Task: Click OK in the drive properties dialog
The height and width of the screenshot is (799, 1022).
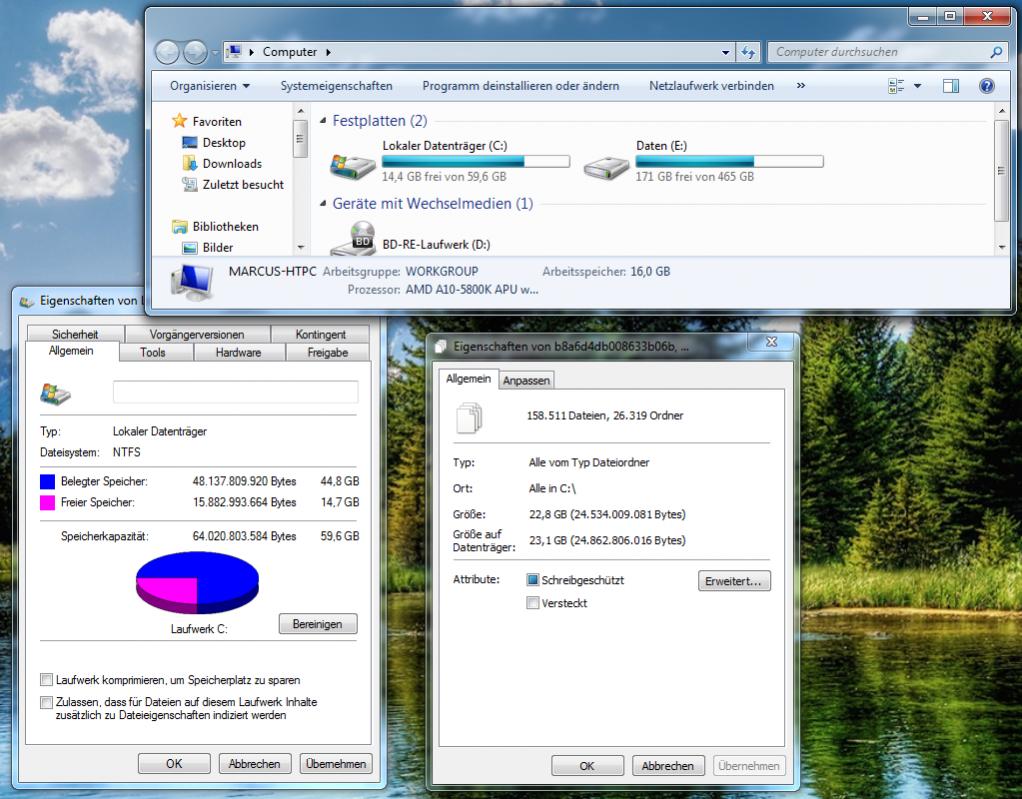Action: tap(174, 763)
